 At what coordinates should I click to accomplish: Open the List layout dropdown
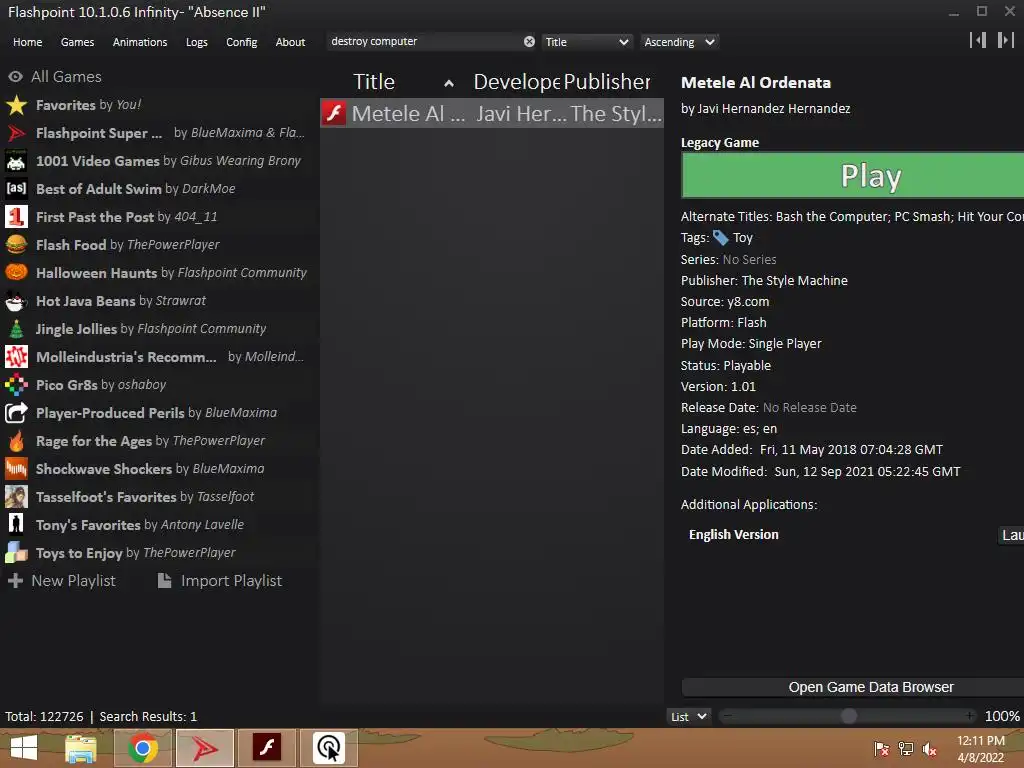pyautogui.click(x=689, y=716)
